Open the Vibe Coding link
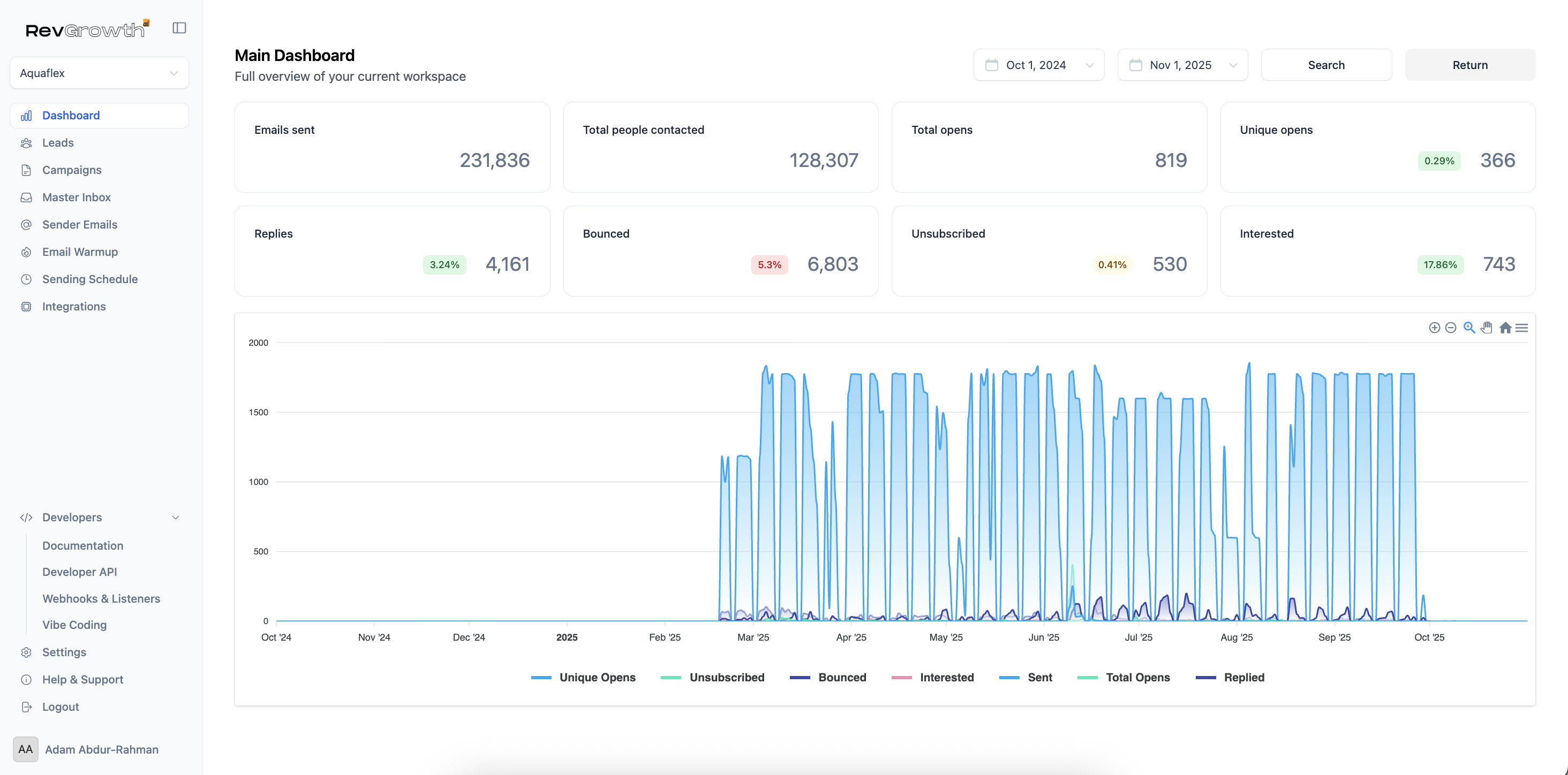 [74, 625]
